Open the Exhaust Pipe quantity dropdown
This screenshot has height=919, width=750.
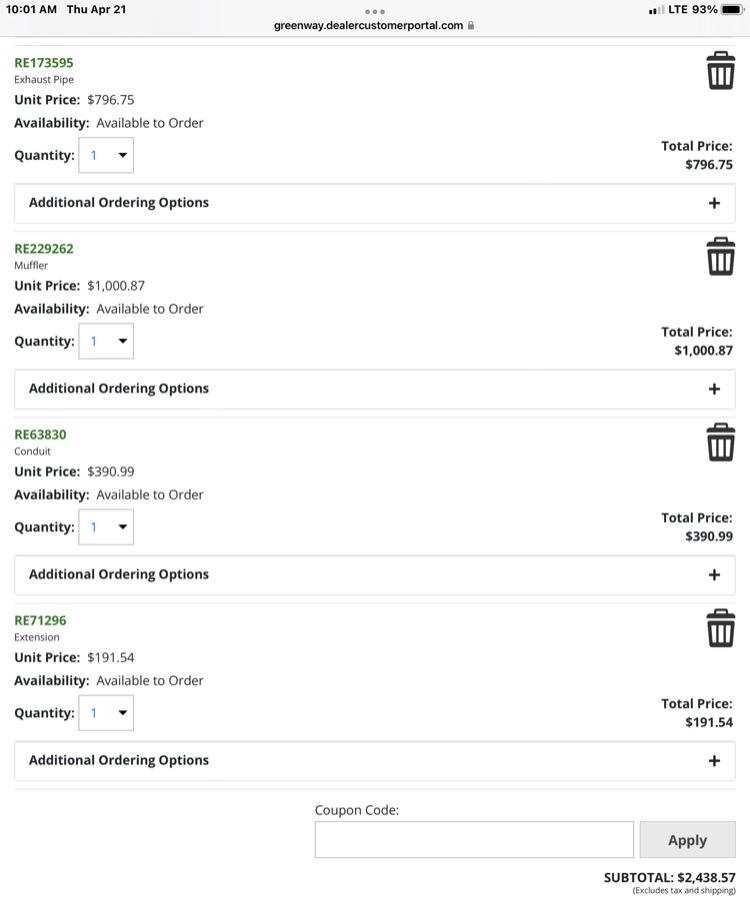pos(106,155)
